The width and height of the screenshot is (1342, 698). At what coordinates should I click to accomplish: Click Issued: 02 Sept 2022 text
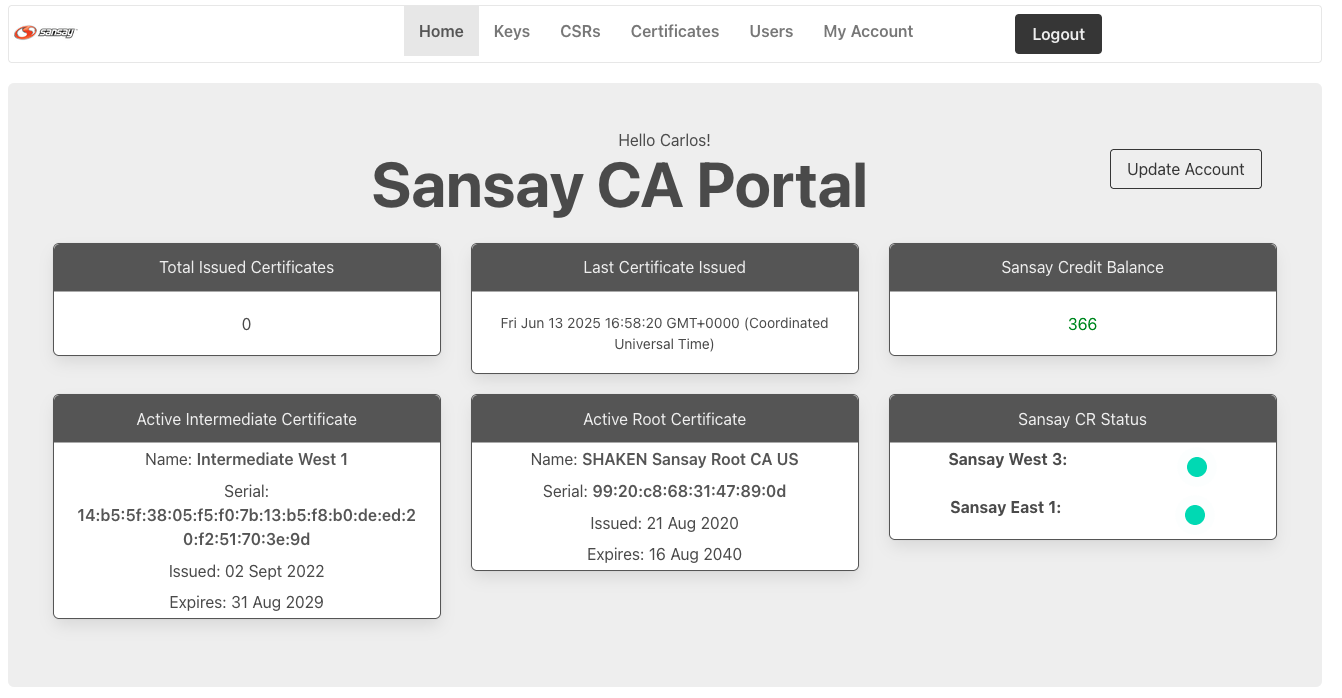247,571
